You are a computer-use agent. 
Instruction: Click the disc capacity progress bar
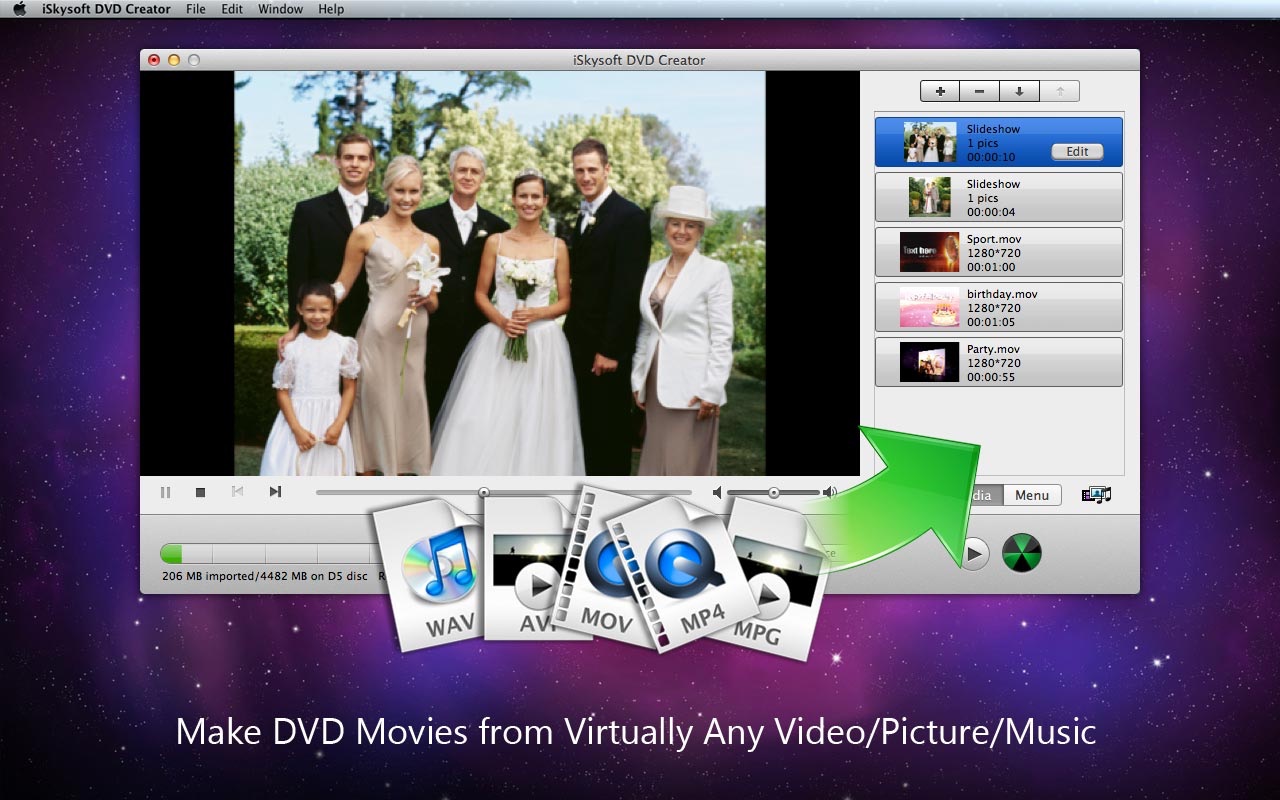pyautogui.click(x=265, y=553)
